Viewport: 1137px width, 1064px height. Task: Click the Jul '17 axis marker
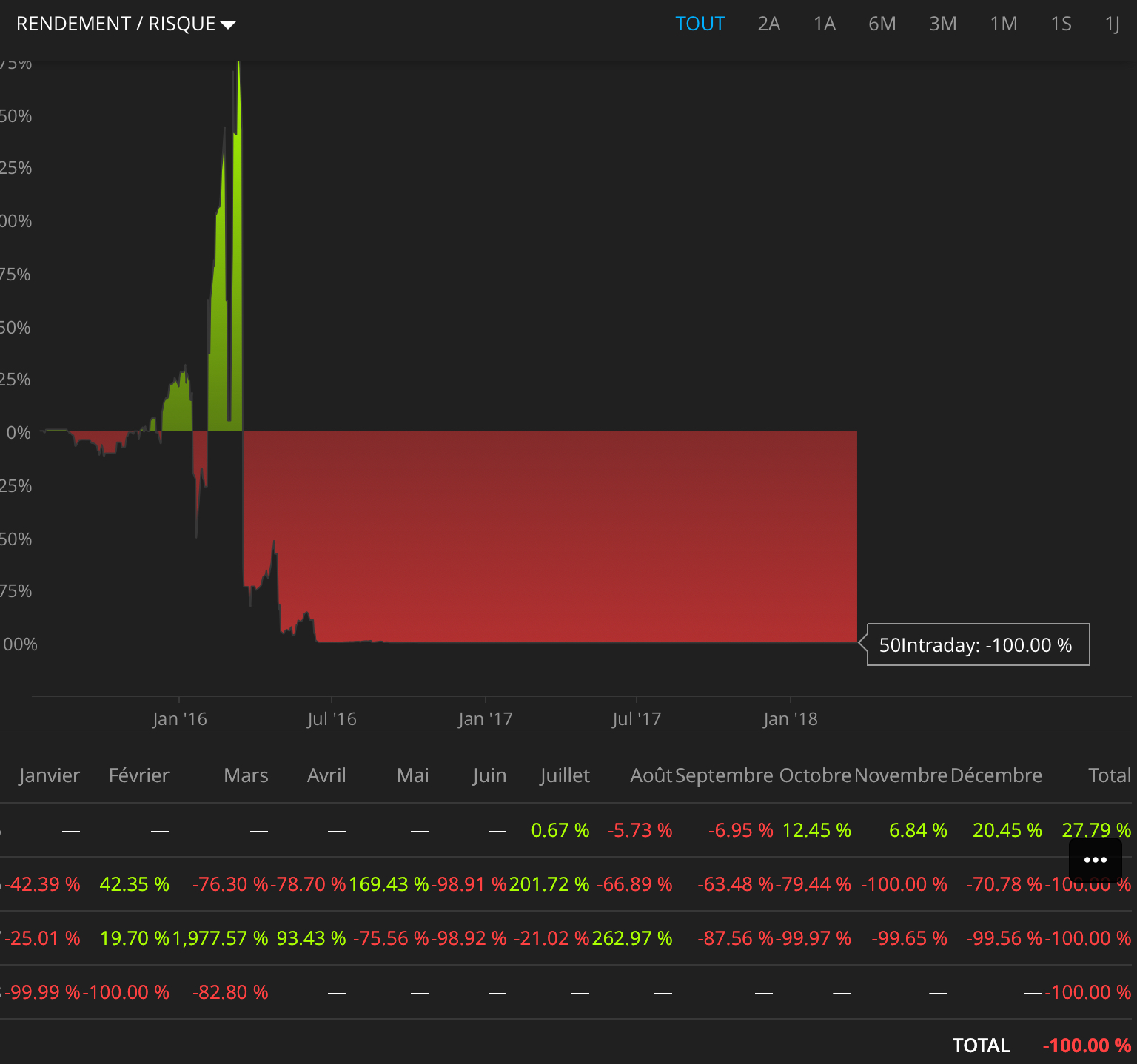[637, 718]
